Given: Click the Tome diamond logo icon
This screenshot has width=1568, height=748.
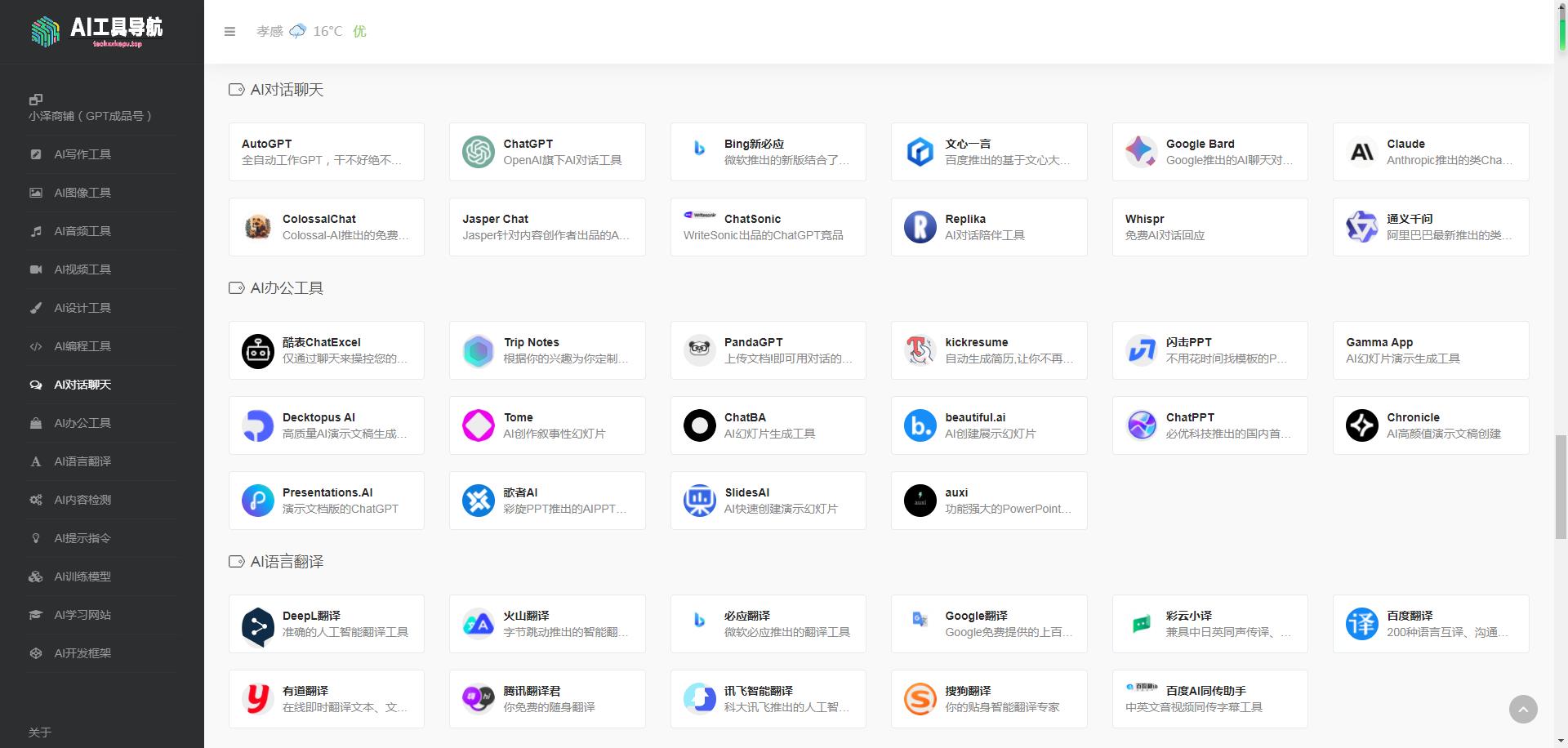Looking at the screenshot, I should pyautogui.click(x=479, y=425).
